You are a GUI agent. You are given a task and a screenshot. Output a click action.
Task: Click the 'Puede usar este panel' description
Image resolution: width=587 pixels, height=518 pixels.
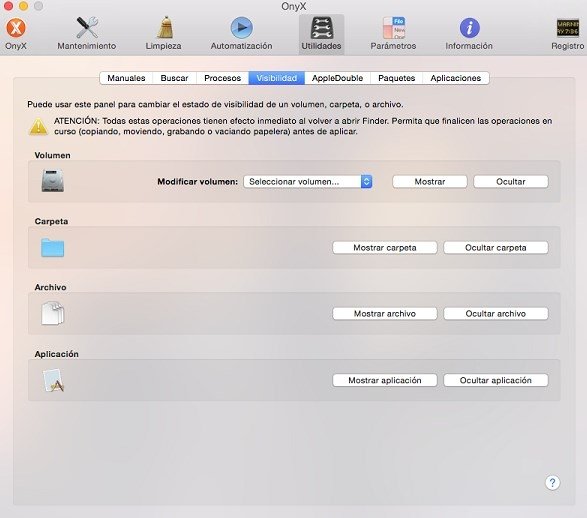click(215, 104)
